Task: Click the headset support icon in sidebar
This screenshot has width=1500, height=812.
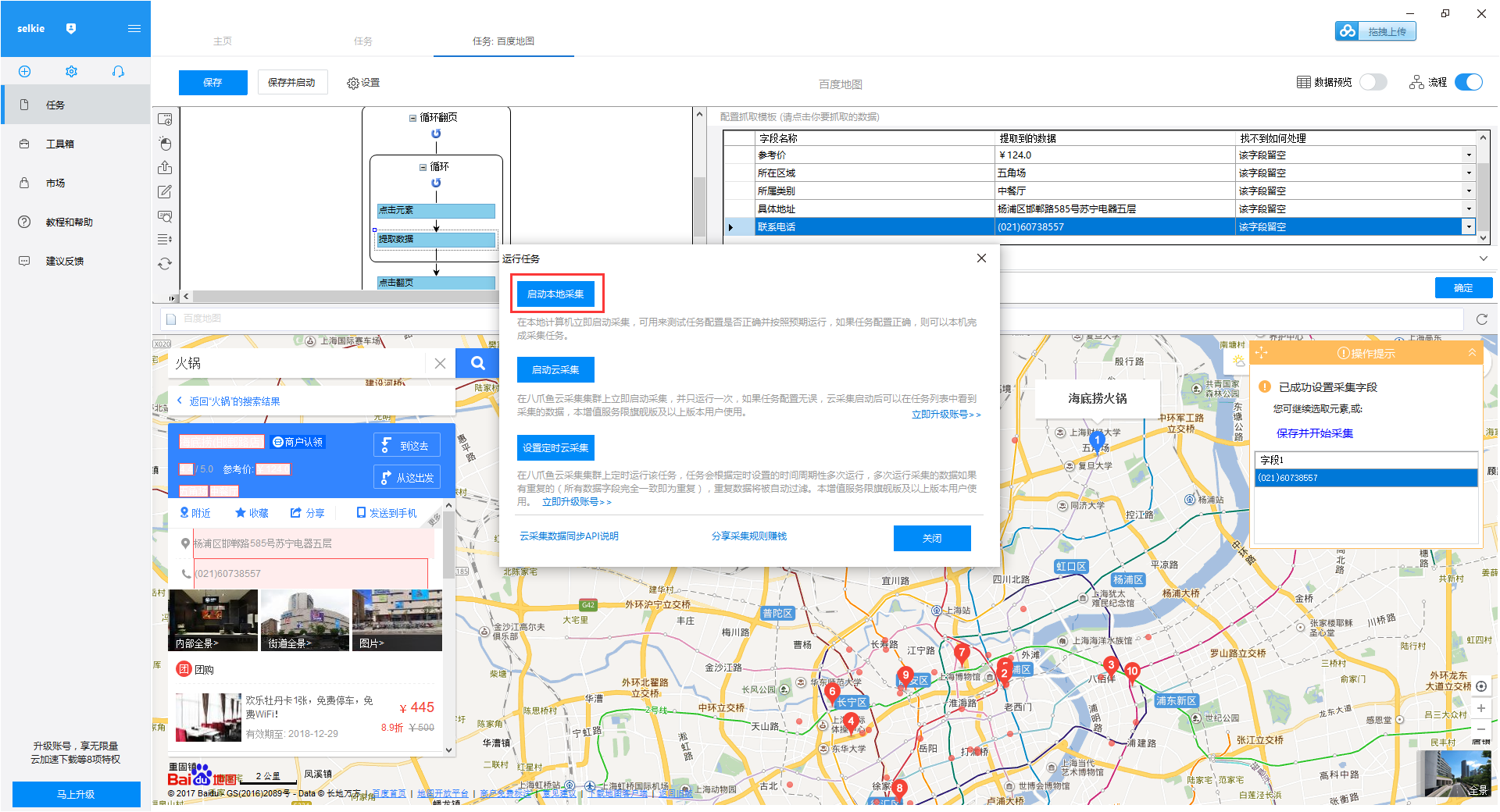Action: point(118,72)
